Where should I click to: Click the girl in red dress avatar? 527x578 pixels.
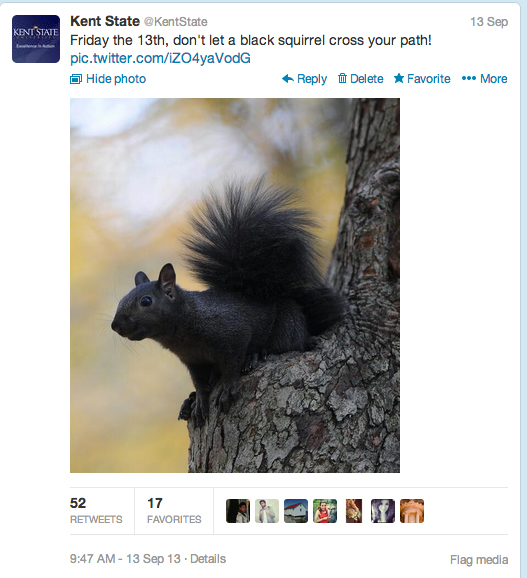pos(325,511)
